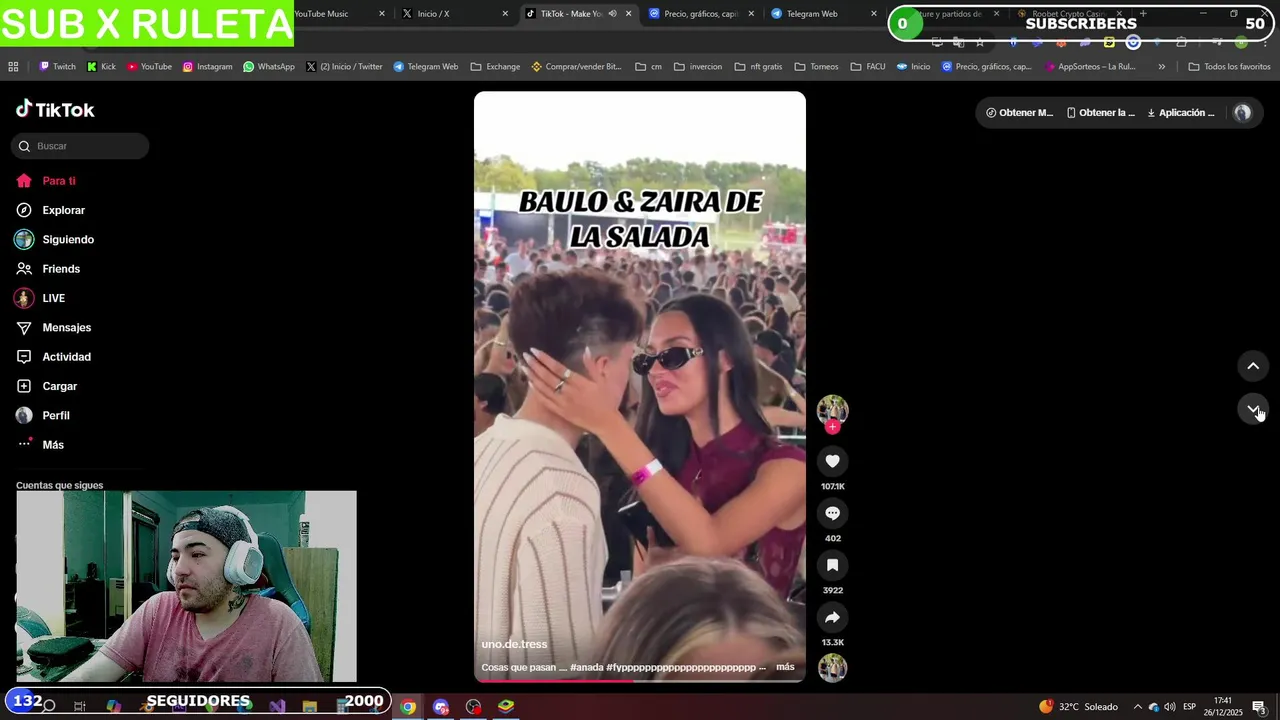Share the video with the arrow icon
Screen dimensions: 1280x720
click(x=832, y=617)
